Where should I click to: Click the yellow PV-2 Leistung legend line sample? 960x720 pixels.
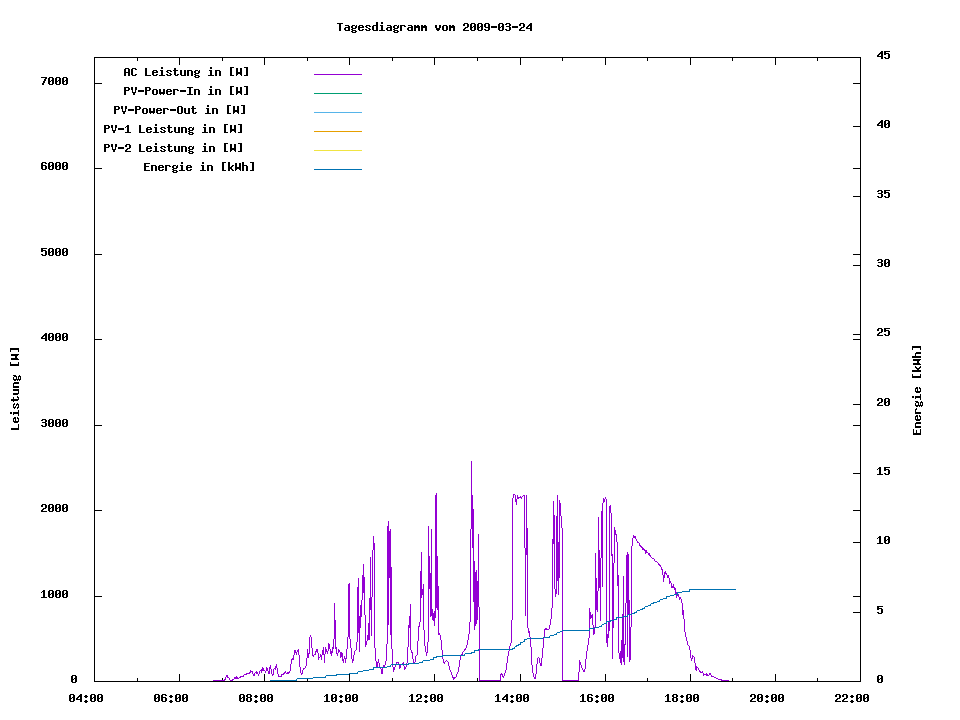click(337, 150)
